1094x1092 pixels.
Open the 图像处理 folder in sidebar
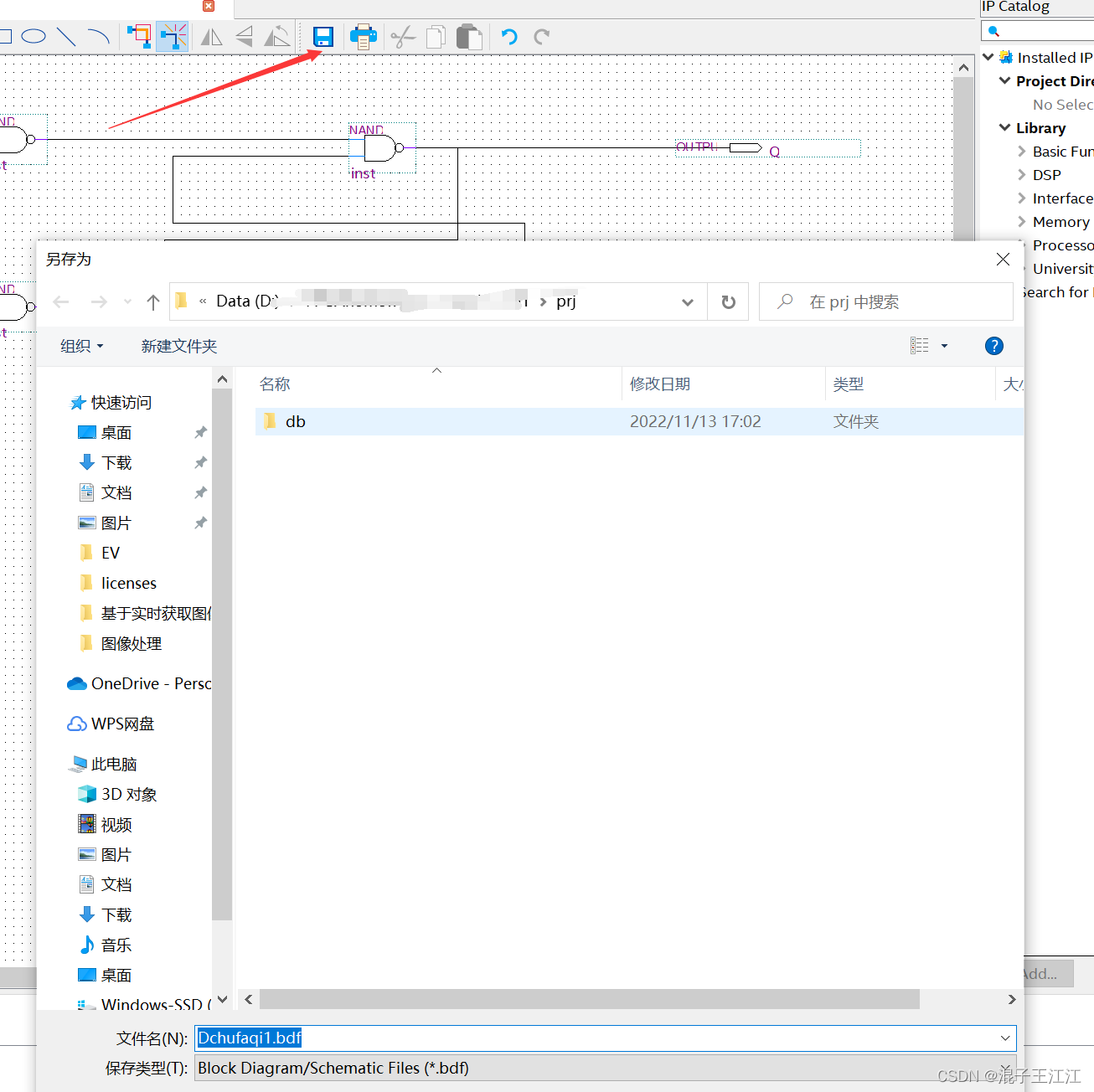point(121,644)
